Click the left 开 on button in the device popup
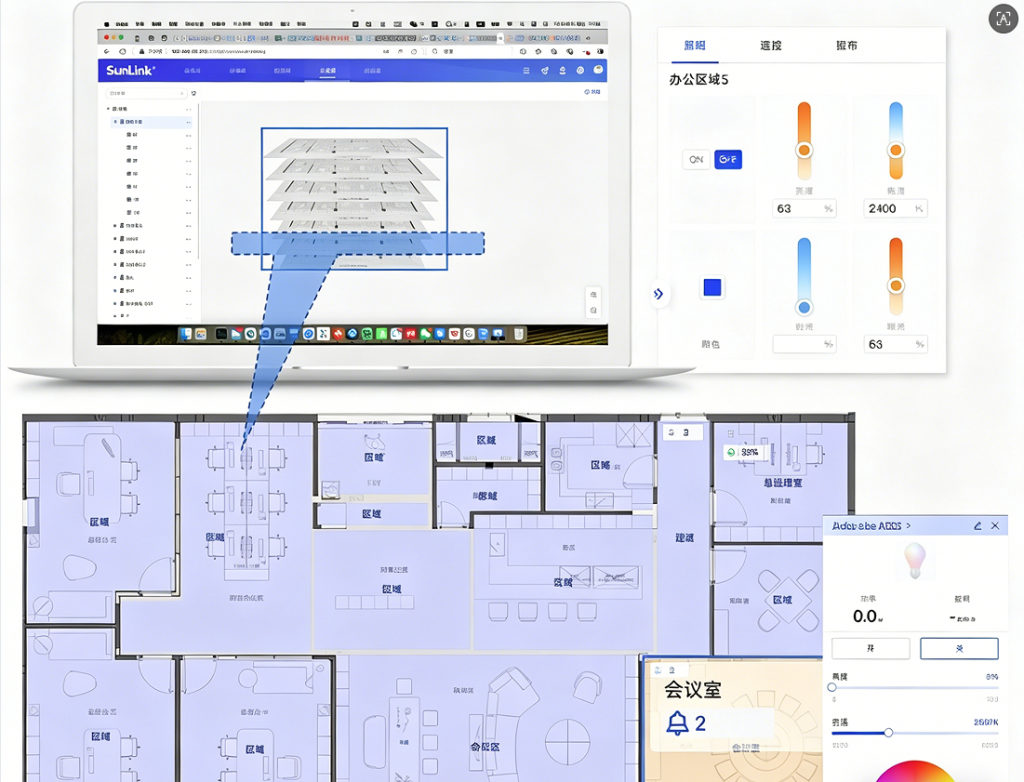The width and height of the screenshot is (1024, 782). tap(871, 649)
